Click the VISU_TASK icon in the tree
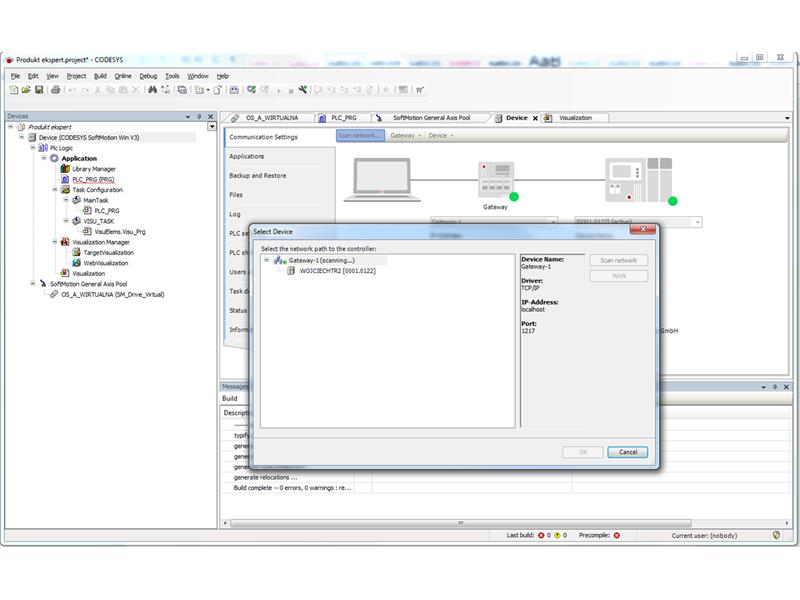The image size is (800, 600). coord(77,221)
